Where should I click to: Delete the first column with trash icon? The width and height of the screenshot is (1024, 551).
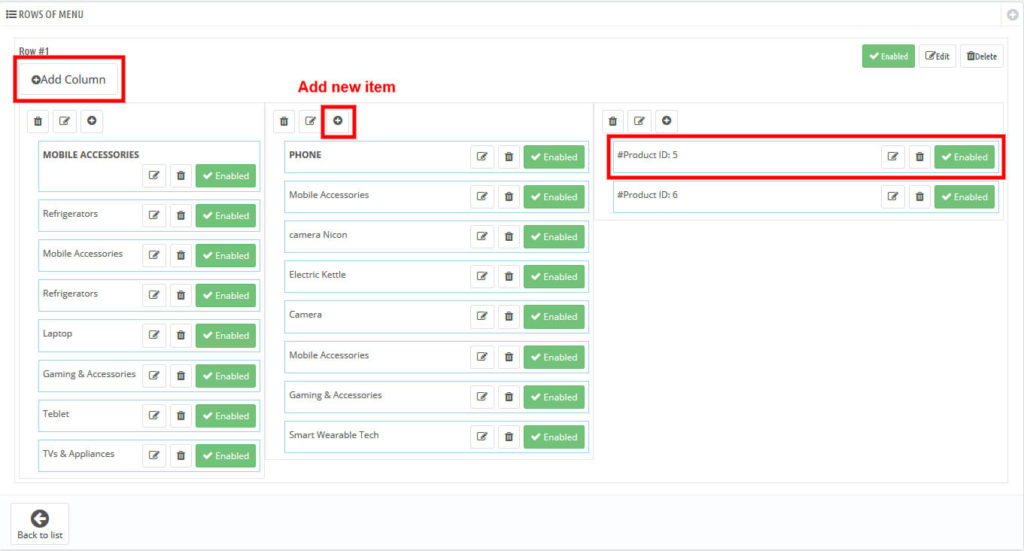38,121
